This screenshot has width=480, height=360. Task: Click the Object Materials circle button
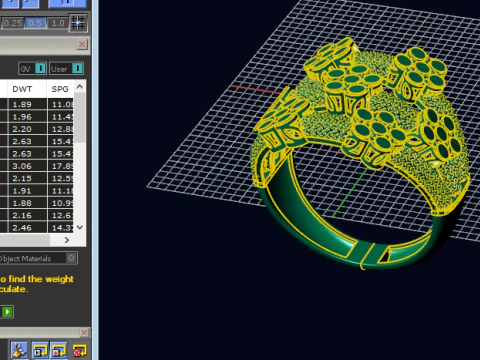pos(71,258)
